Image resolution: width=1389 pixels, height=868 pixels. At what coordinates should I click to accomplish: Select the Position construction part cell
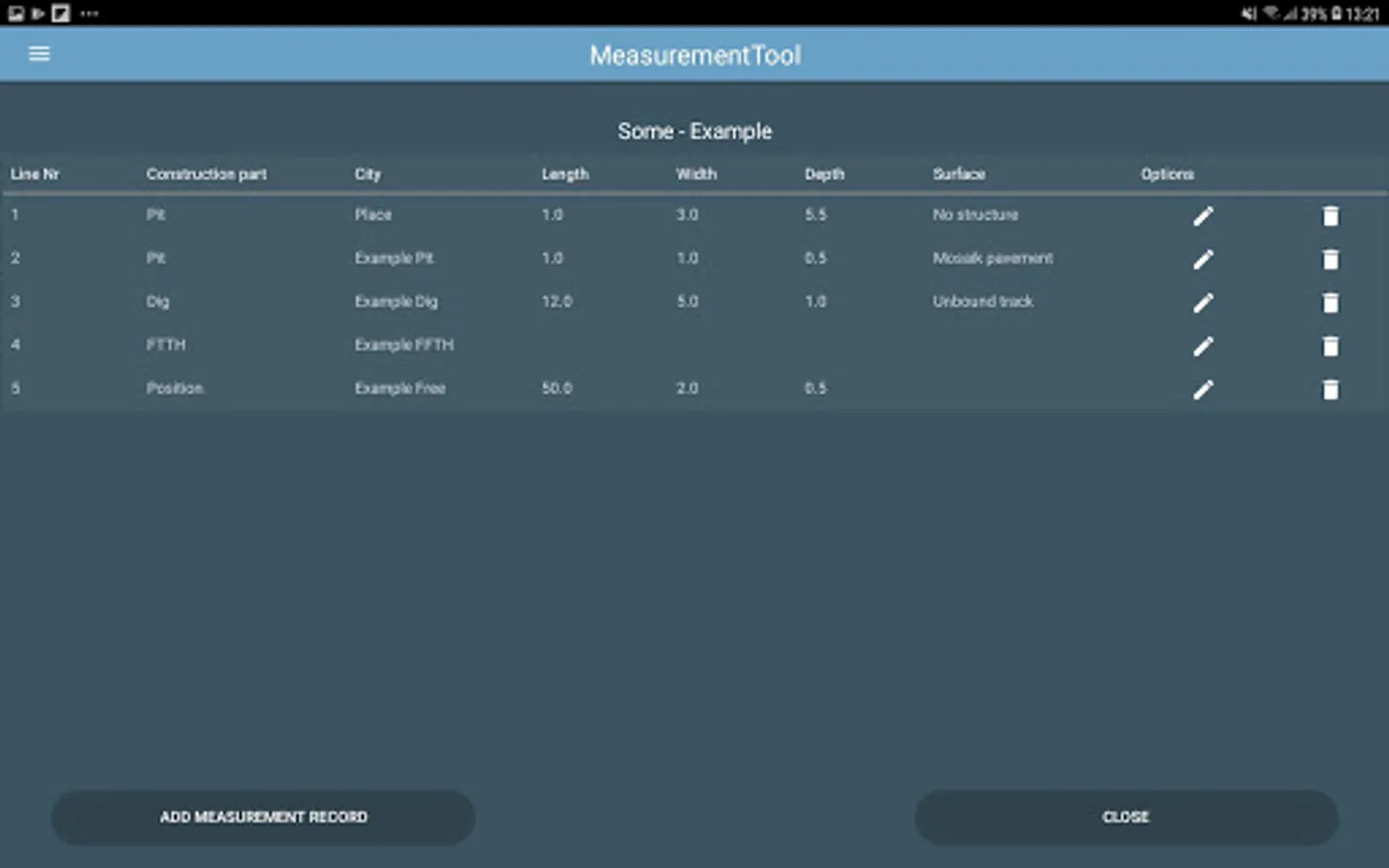[175, 389]
